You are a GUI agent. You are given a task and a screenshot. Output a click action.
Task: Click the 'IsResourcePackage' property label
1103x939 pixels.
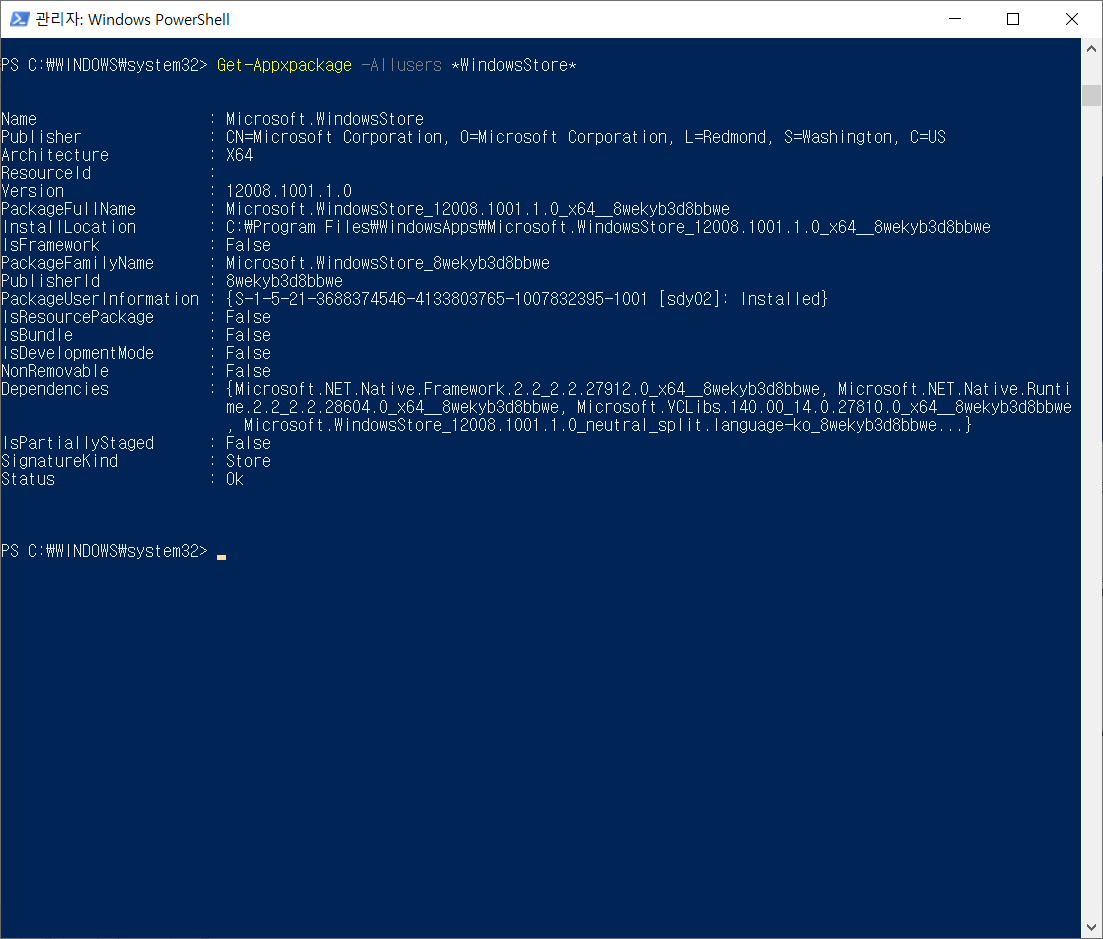(x=77, y=317)
